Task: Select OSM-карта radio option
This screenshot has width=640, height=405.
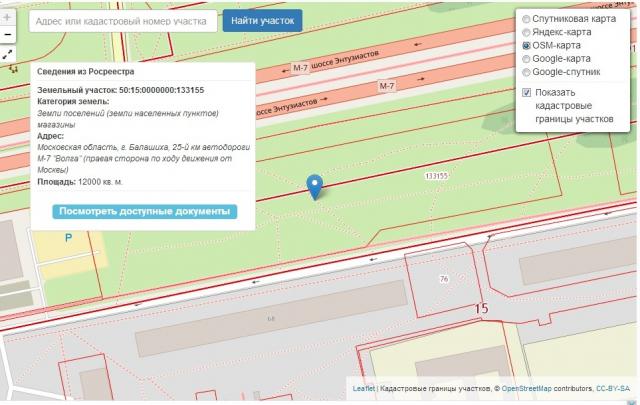Action: point(527,45)
